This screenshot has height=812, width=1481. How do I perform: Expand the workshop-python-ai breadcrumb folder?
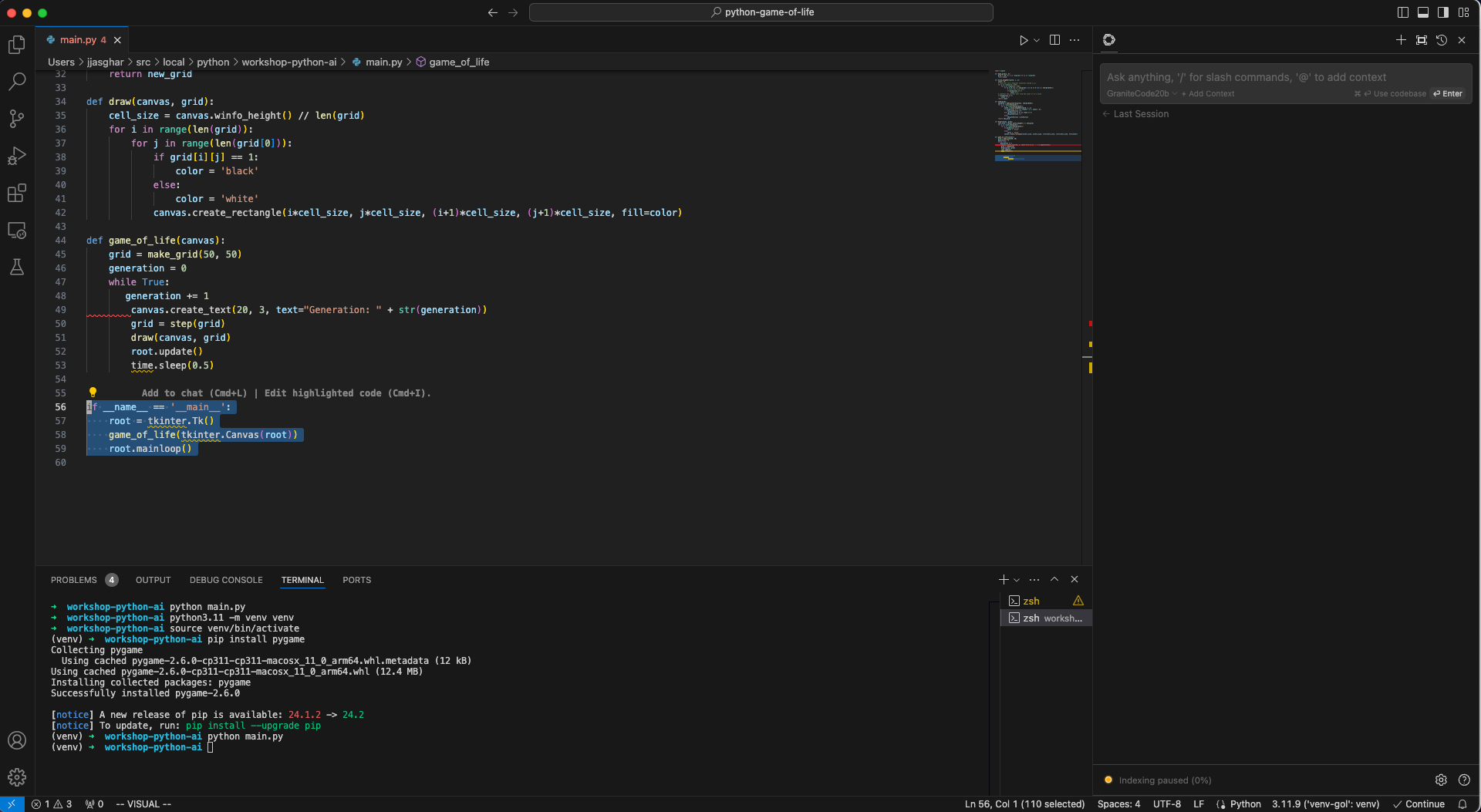pos(289,62)
